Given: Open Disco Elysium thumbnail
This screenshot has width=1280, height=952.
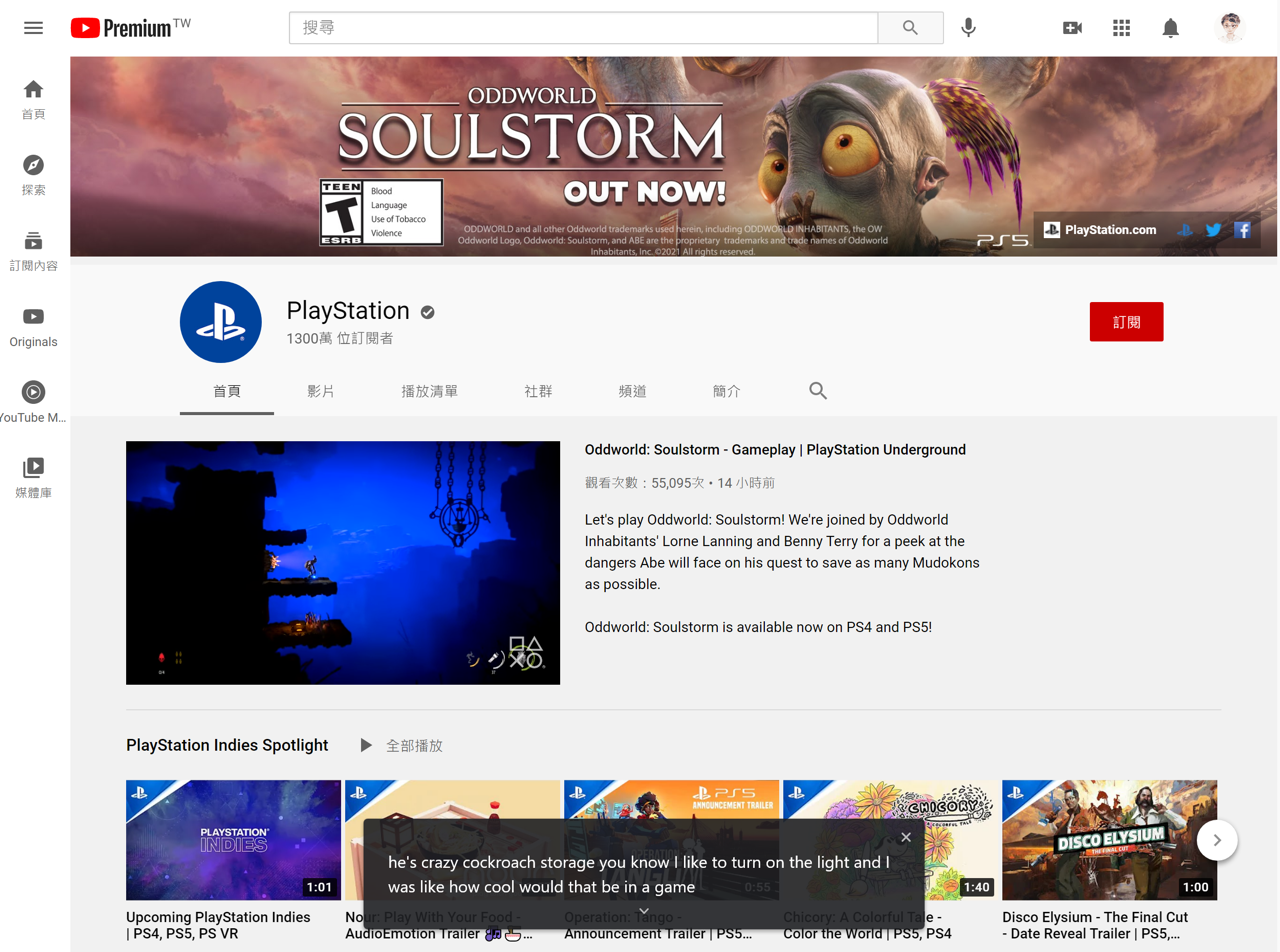Looking at the screenshot, I should (x=1109, y=840).
